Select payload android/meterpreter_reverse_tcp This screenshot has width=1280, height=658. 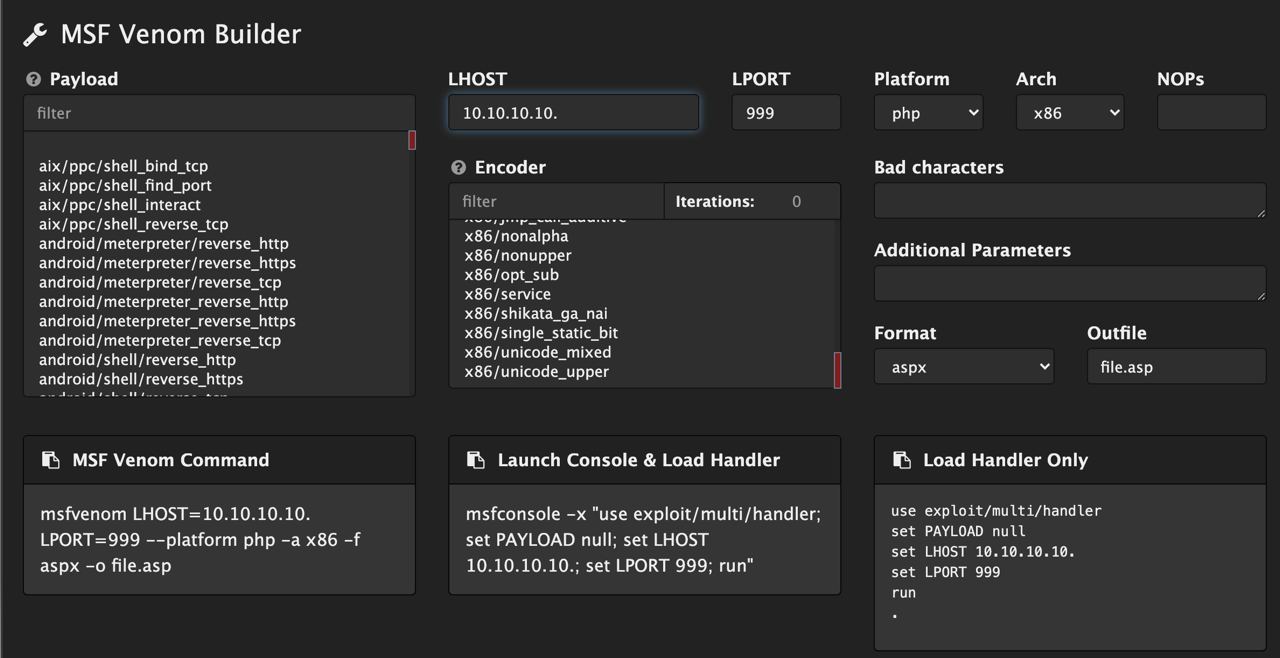[x=160, y=340]
